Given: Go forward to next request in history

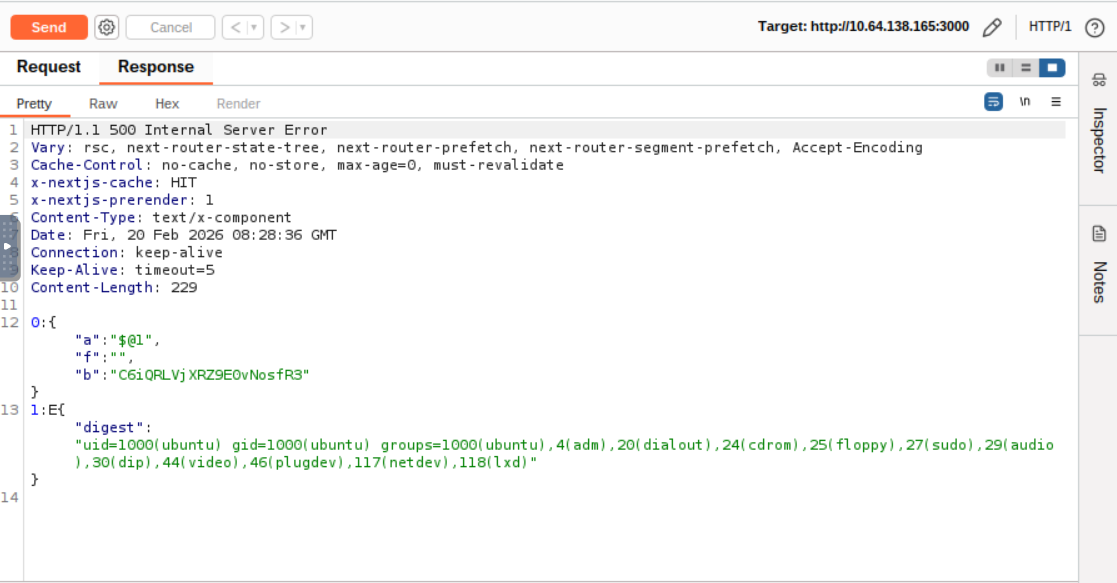Looking at the screenshot, I should point(285,27).
